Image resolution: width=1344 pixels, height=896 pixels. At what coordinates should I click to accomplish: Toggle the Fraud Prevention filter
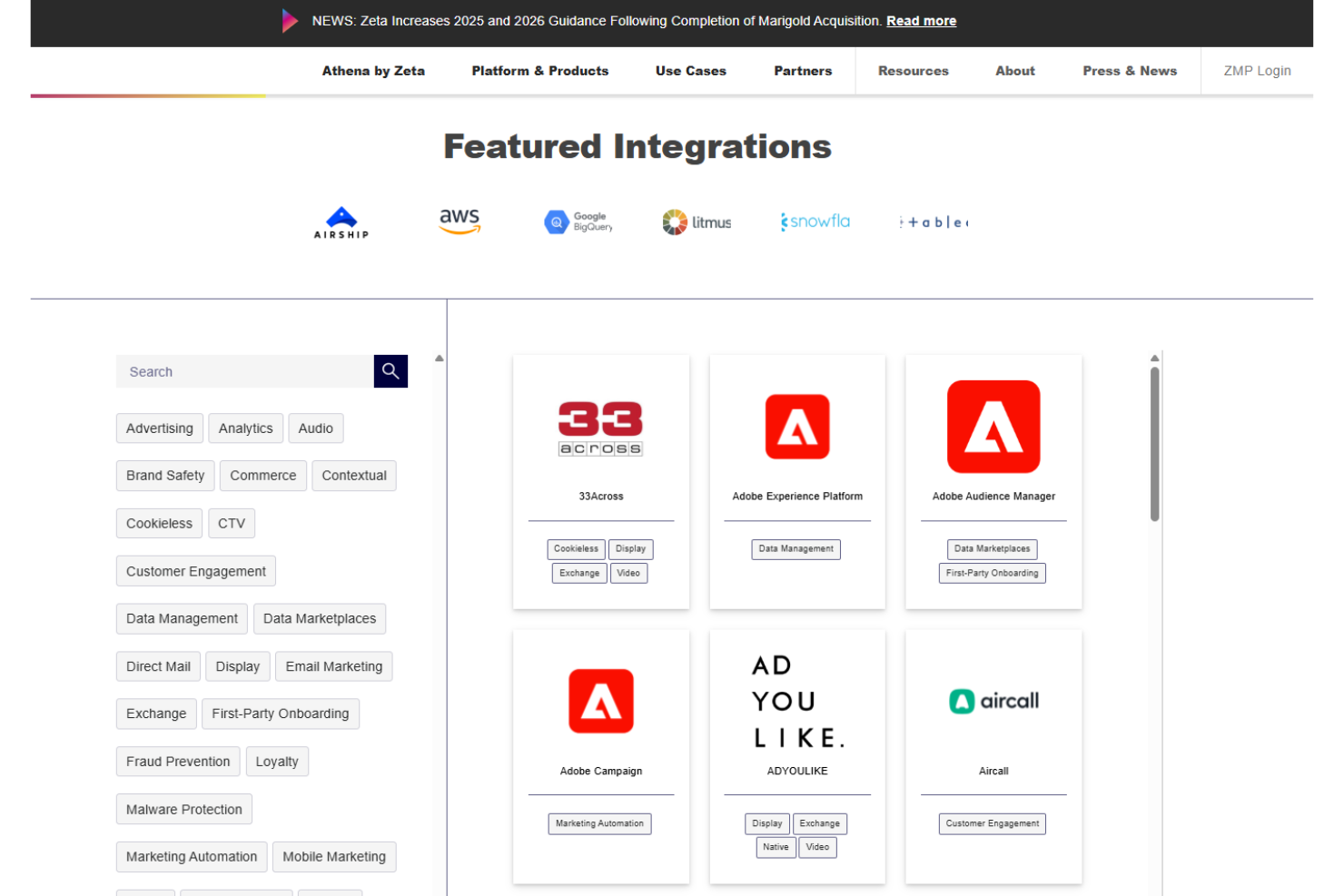coord(178,762)
